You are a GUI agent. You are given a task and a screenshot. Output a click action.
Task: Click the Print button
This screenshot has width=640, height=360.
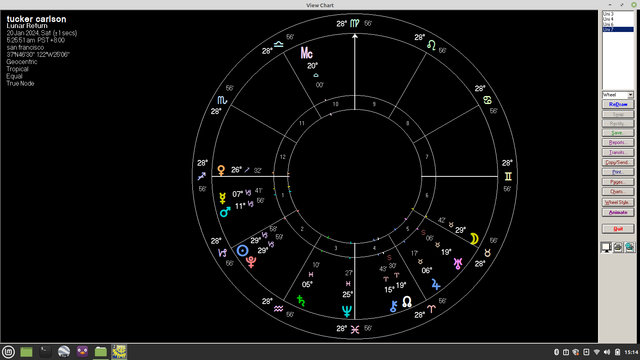click(x=618, y=172)
